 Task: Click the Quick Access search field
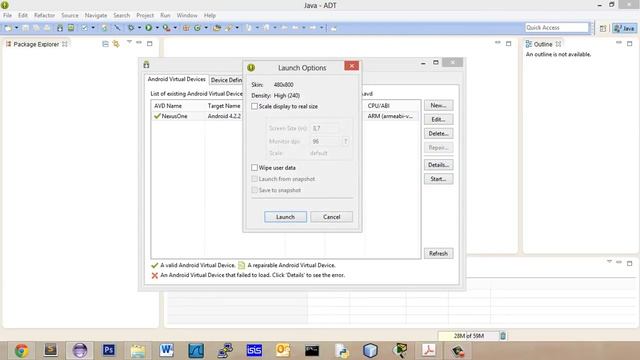coord(557,27)
